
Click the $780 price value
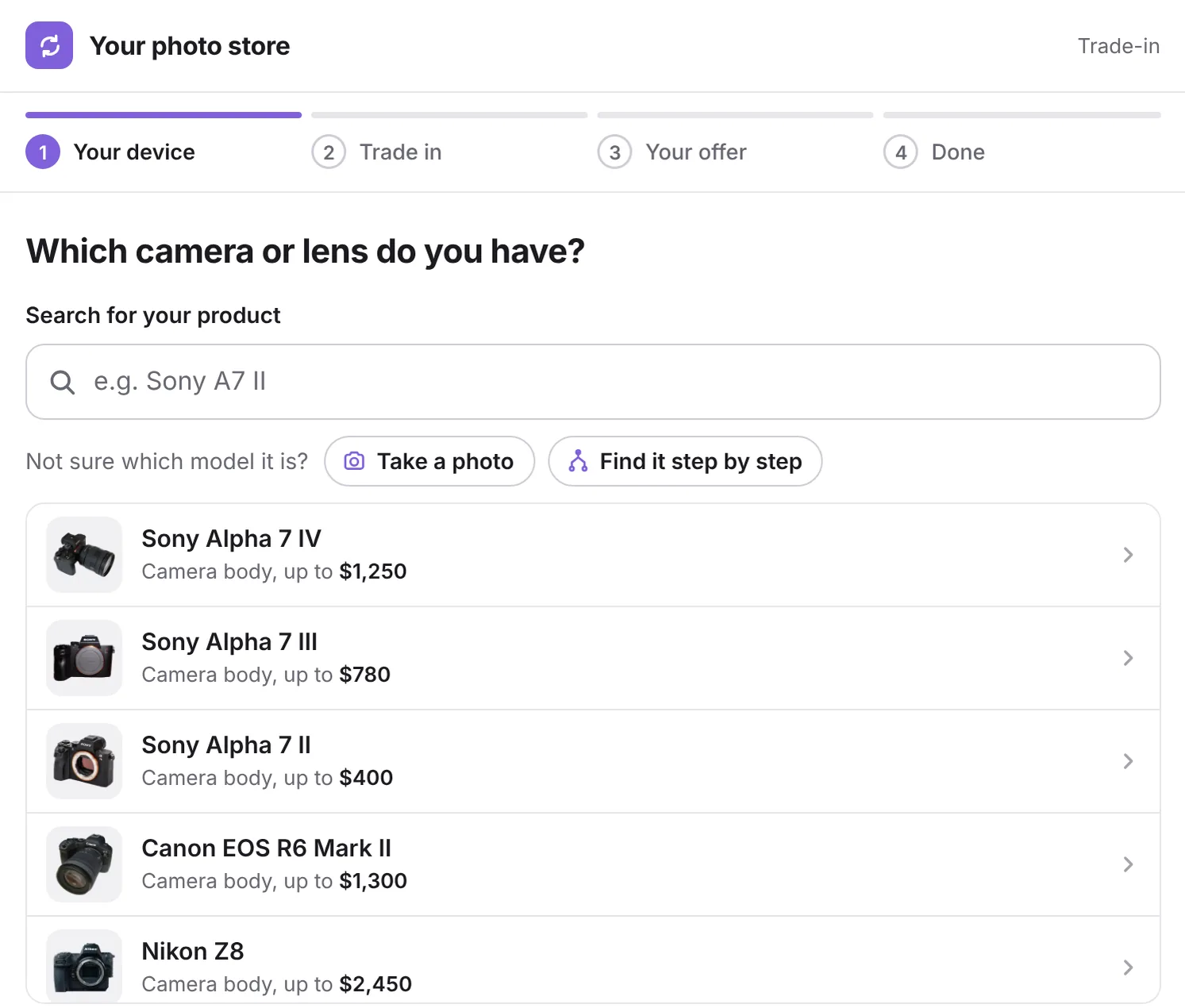pyautogui.click(x=365, y=675)
